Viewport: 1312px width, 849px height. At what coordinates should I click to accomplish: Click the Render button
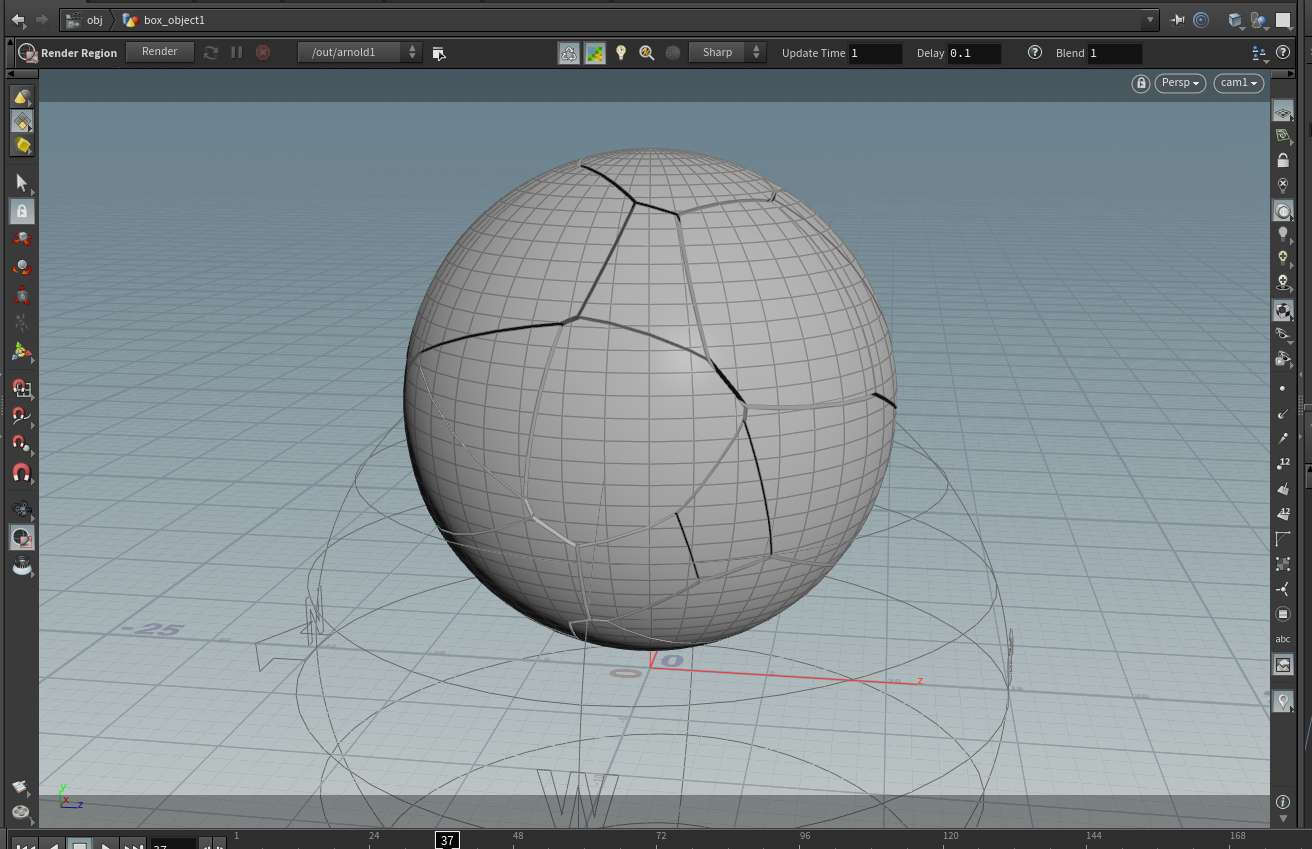[160, 52]
